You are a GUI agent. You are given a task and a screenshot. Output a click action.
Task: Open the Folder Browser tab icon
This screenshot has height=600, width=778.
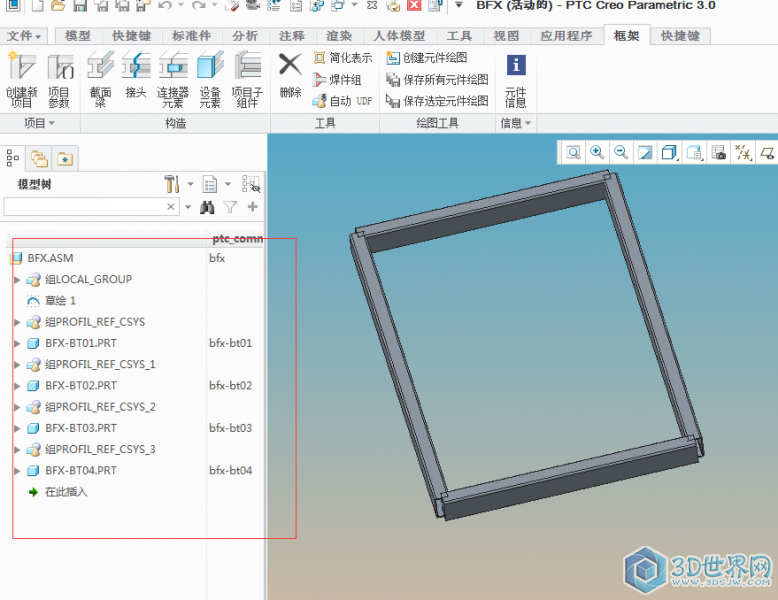(x=39, y=158)
